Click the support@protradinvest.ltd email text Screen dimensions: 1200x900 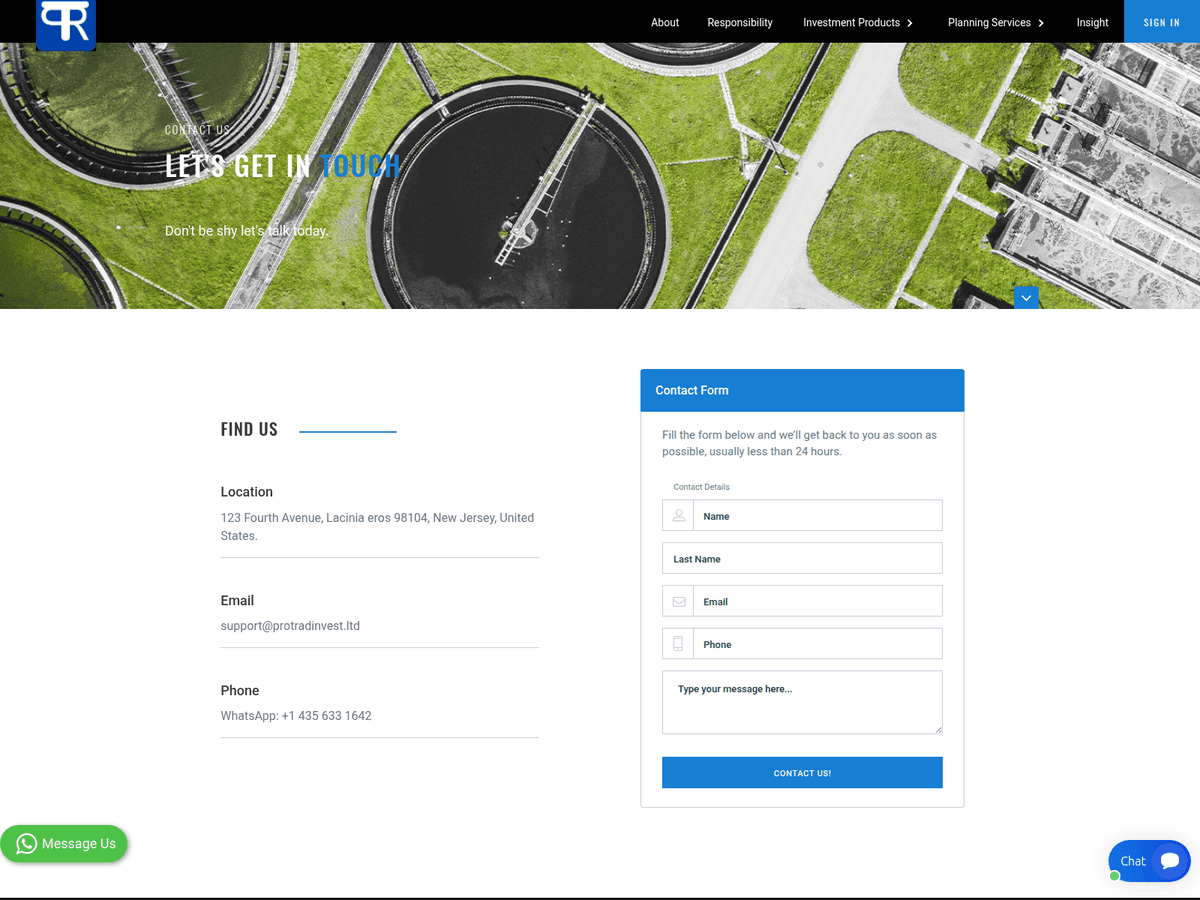[290, 626]
